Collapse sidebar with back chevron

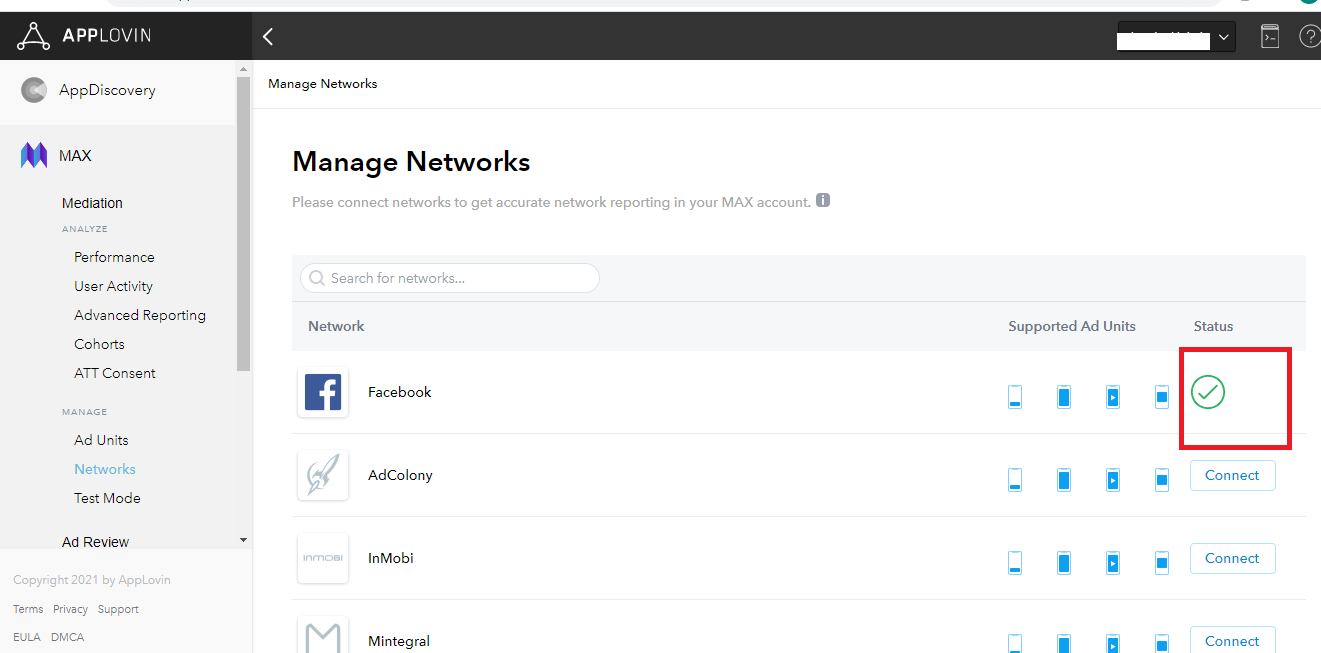(x=268, y=37)
